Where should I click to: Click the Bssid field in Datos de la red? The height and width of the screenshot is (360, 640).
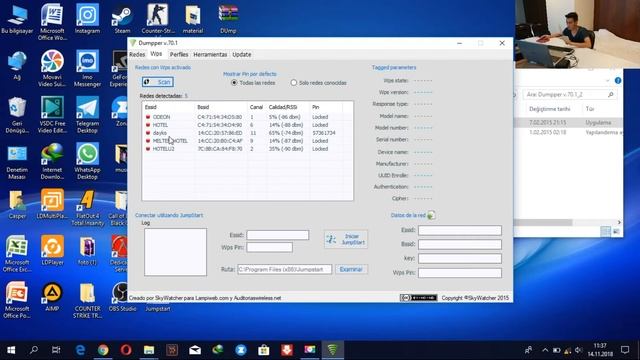point(460,244)
